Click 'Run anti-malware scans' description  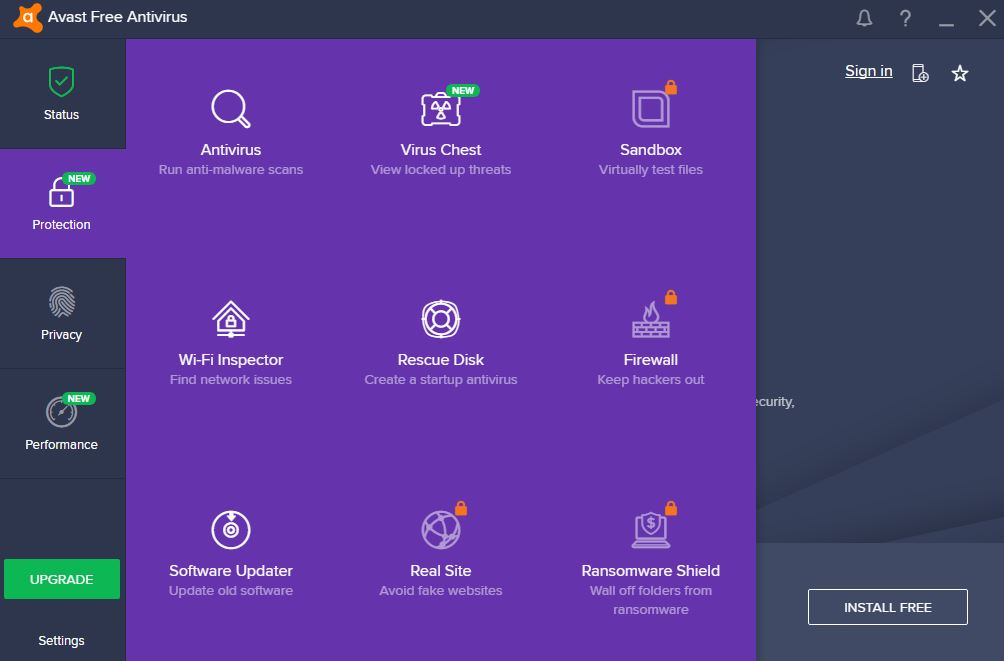pyautogui.click(x=231, y=170)
